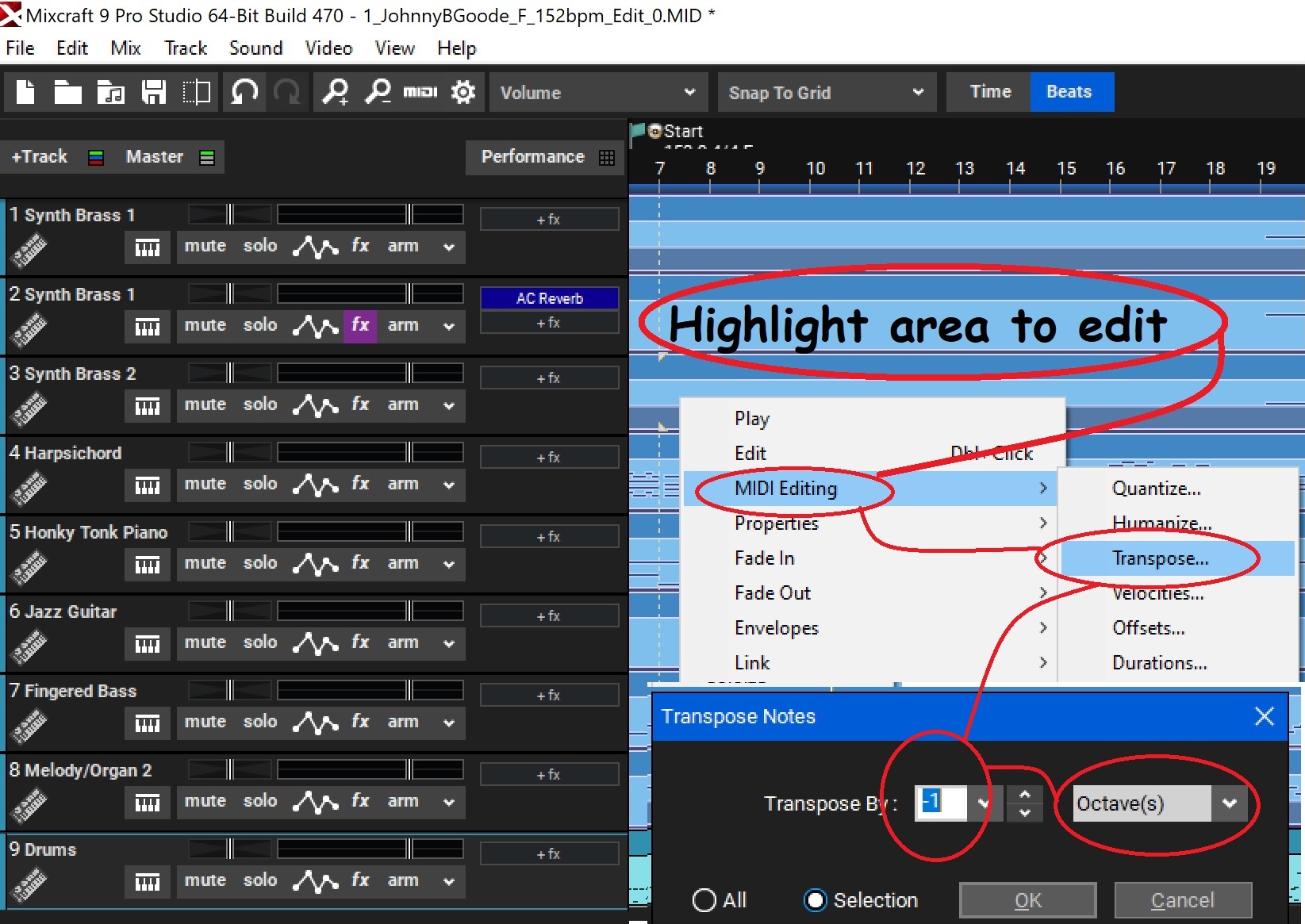
Task: Mute the Synth Brass 1 first track
Action: coord(205,246)
